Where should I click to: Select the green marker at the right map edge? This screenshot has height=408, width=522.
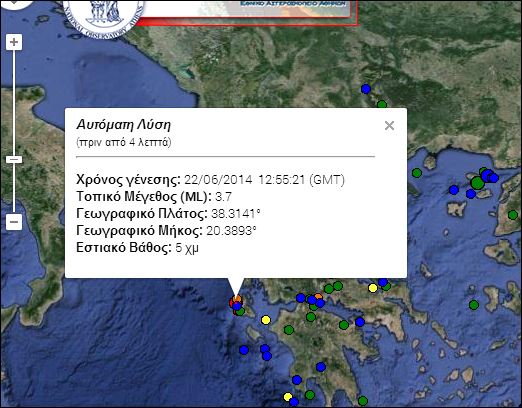pos(513,215)
